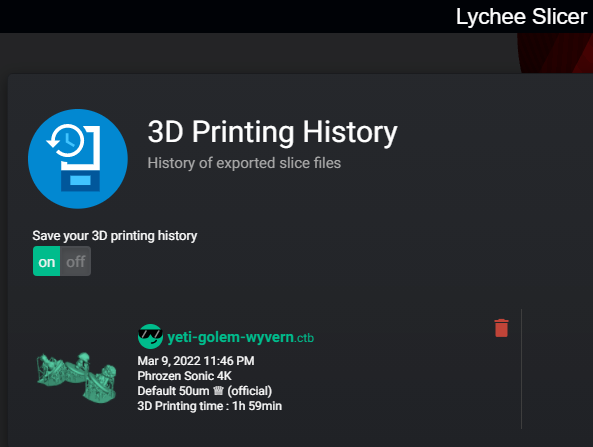This screenshot has height=447, width=593.
Task: Click 'Save your 3D printing history' label
Action: pyautogui.click(x=115, y=236)
